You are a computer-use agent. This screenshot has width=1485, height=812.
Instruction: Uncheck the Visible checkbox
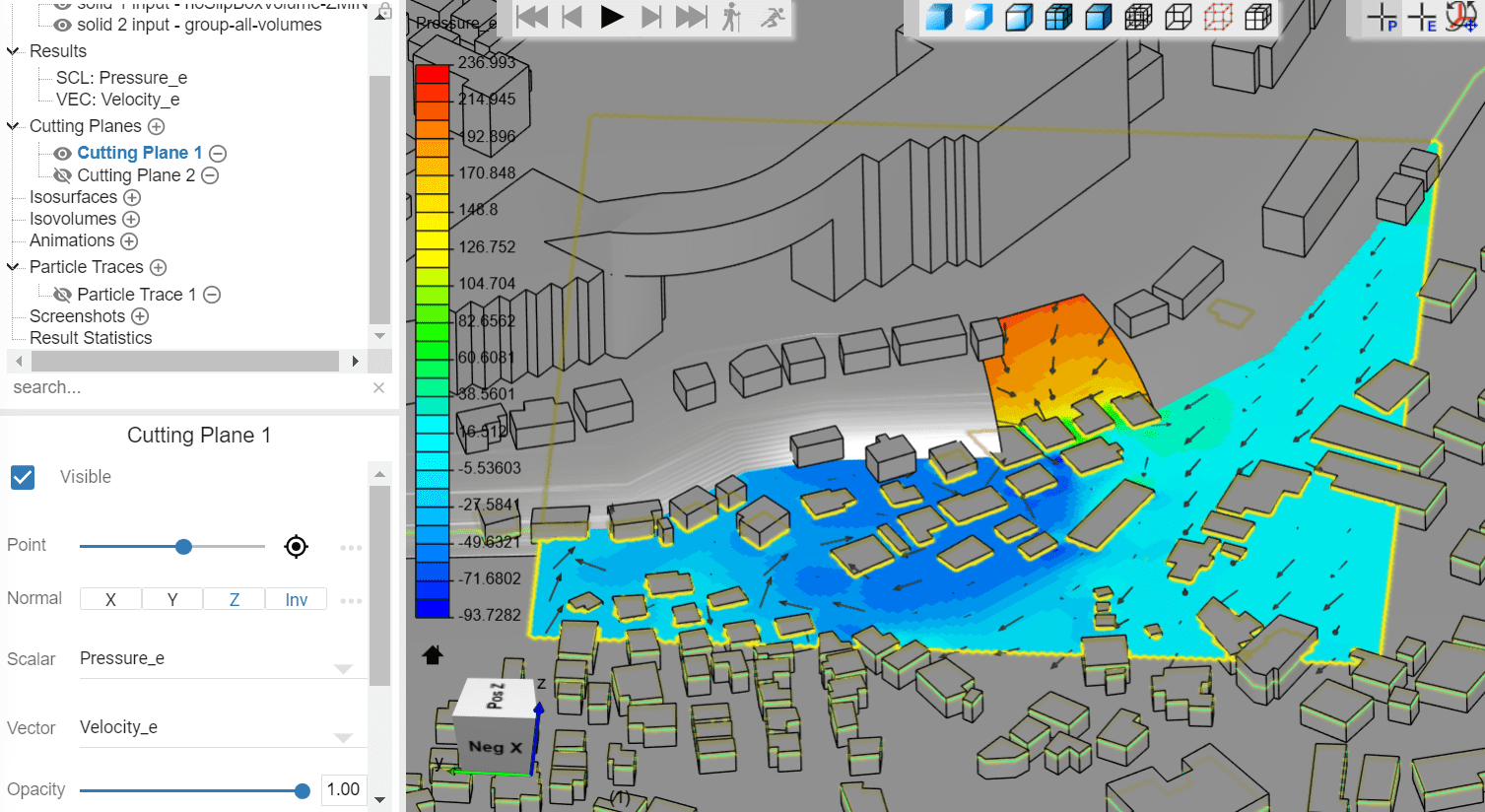[x=23, y=477]
